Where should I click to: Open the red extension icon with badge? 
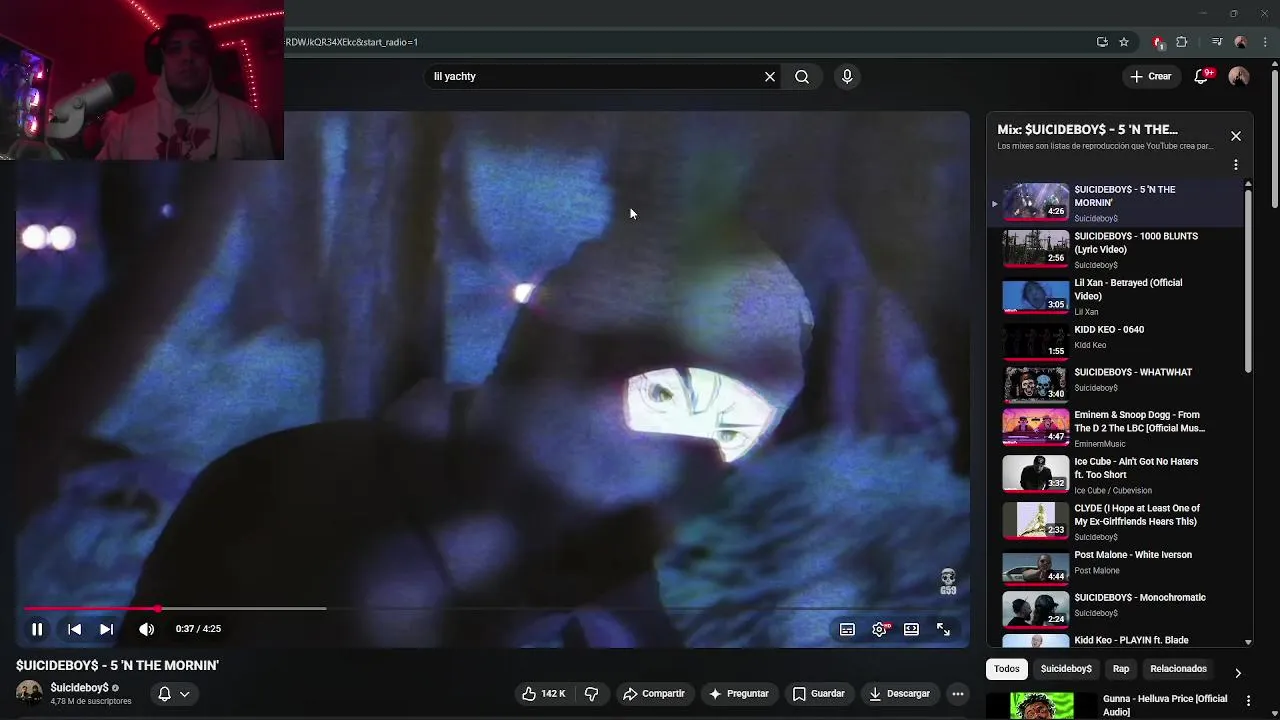pos(1158,42)
